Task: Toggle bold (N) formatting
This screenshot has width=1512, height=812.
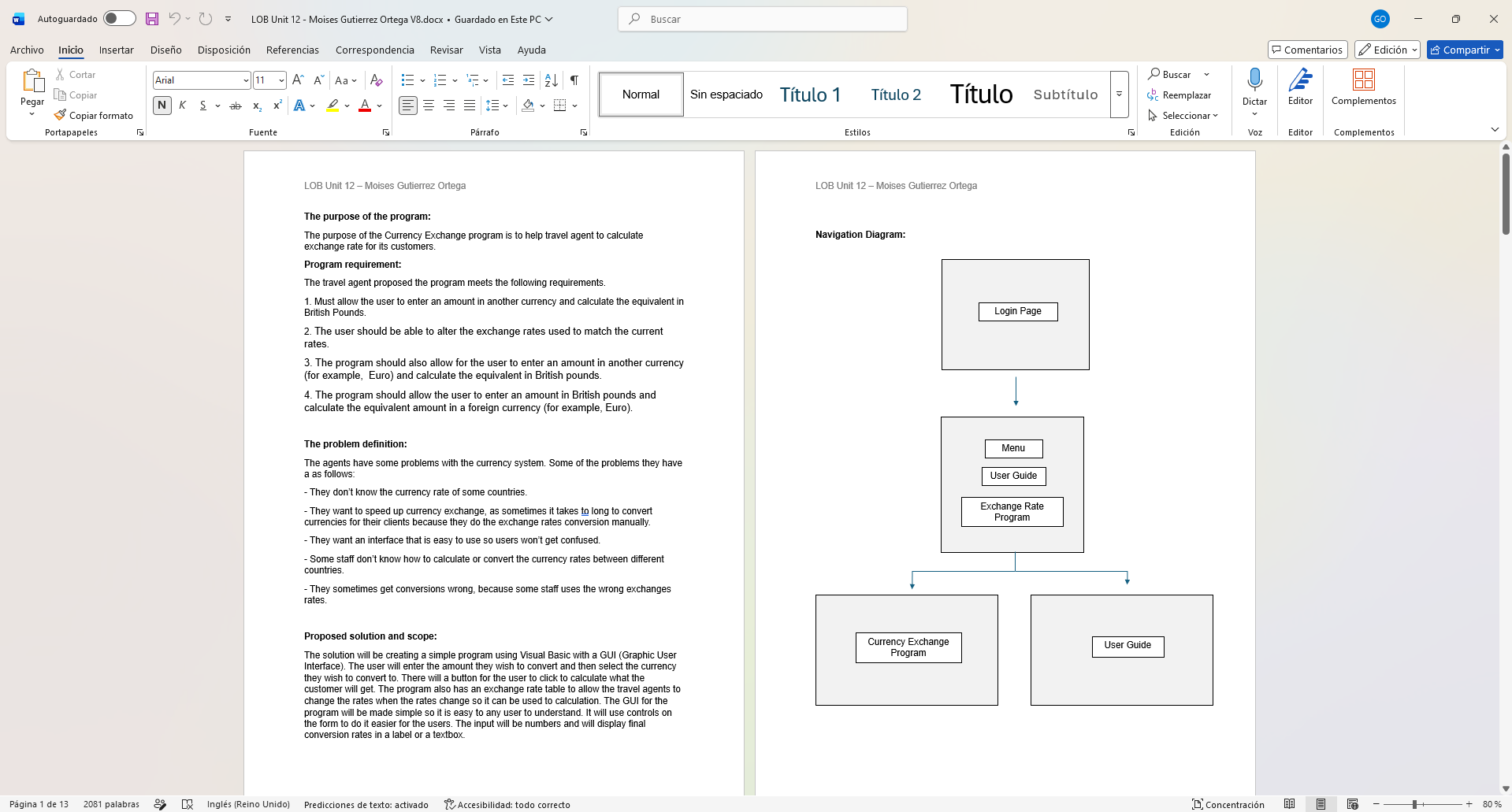Action: pyautogui.click(x=162, y=106)
